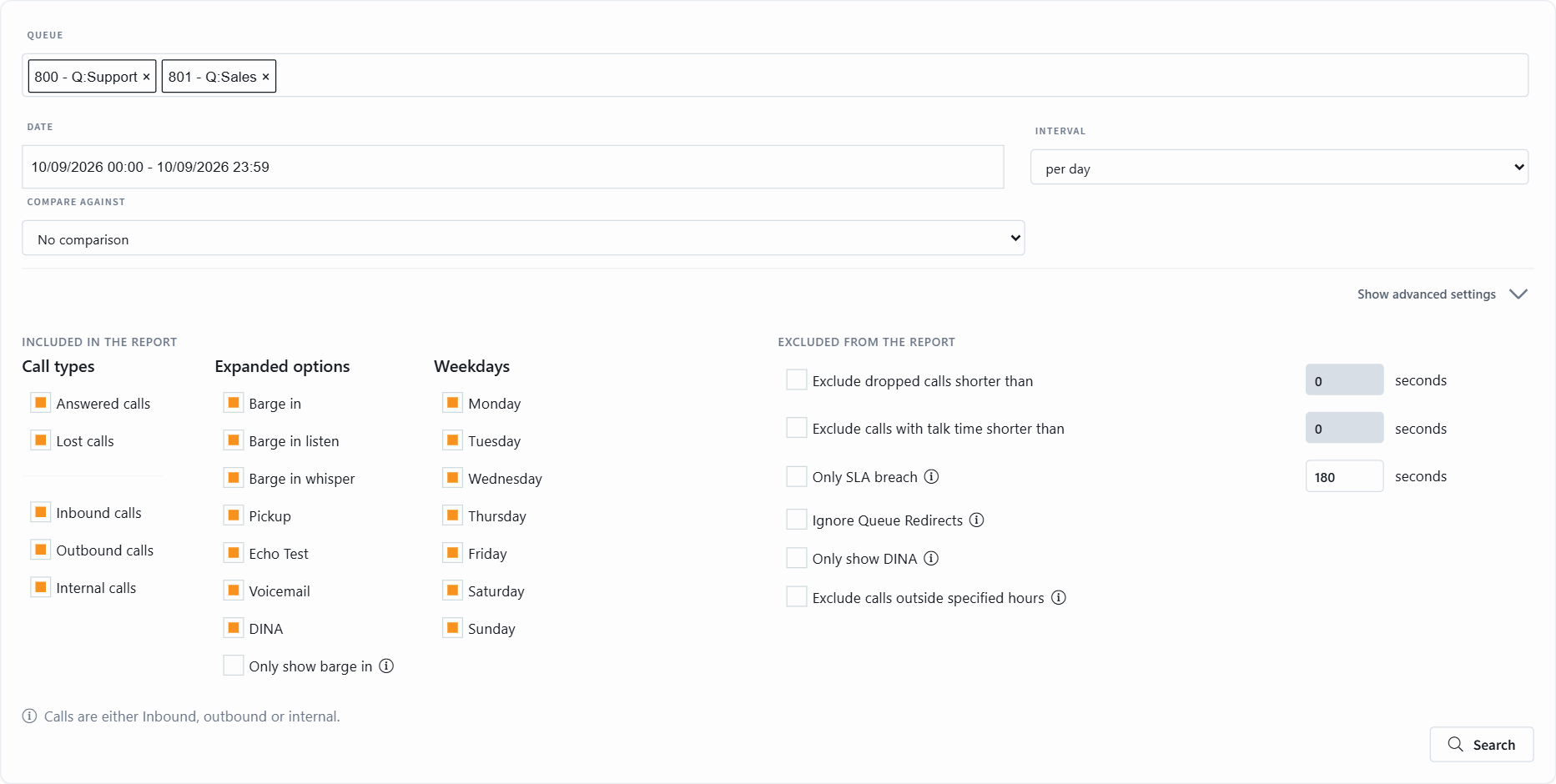The height and width of the screenshot is (784, 1556).
Task: Click the info icon beside Only show barge in
Action: [386, 666]
